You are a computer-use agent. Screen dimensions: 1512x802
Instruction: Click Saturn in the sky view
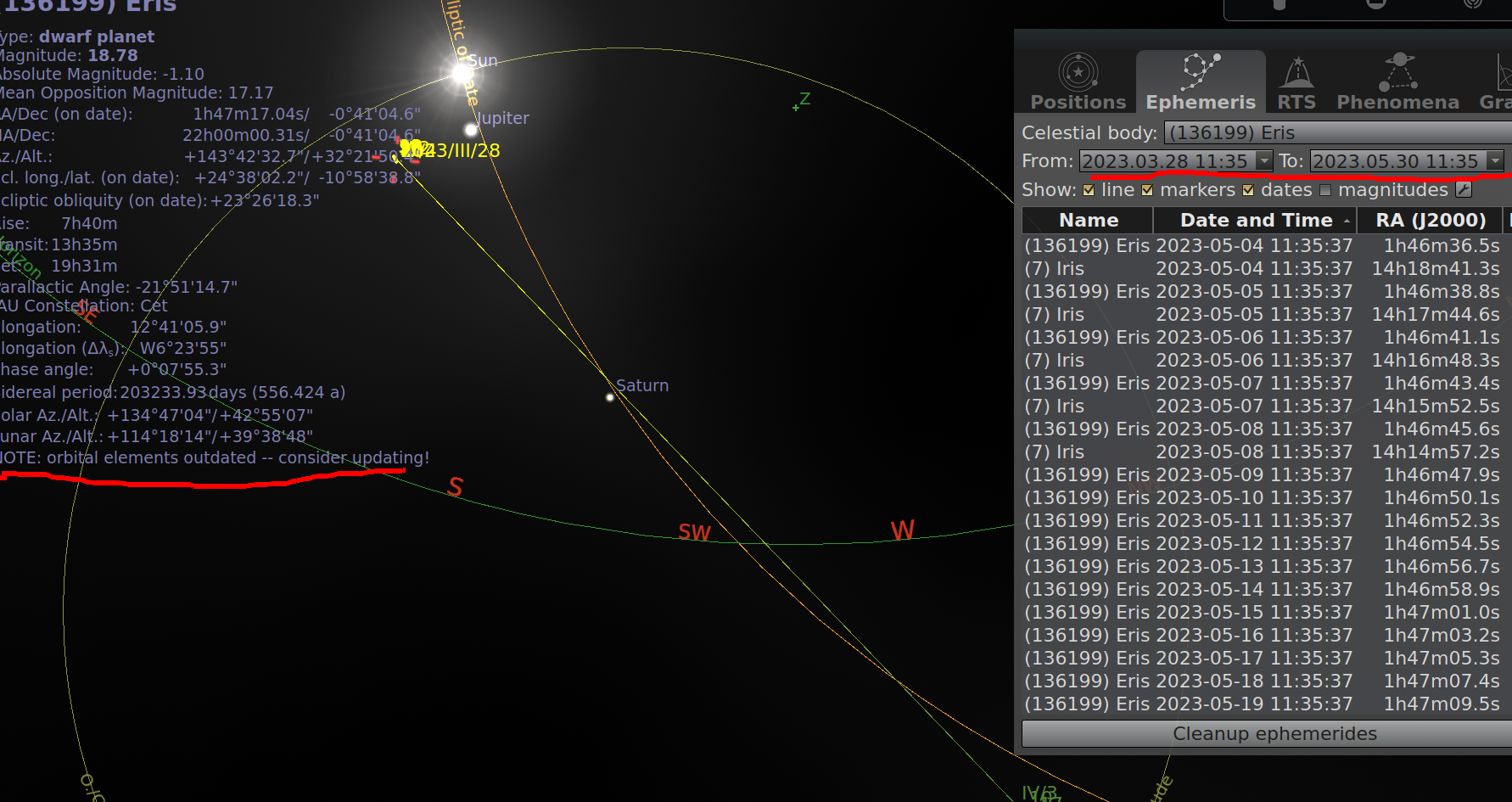coord(609,395)
